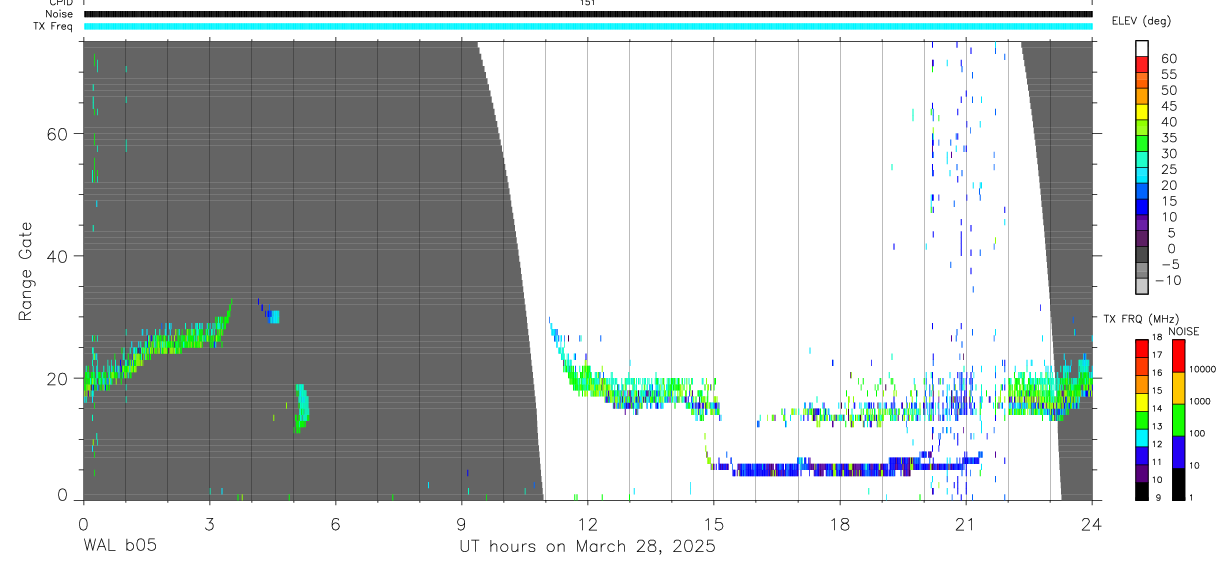The image size is (1228, 567).
Task: Click the 1000 tick on the NOISE colorbar
Action: 1200,401
